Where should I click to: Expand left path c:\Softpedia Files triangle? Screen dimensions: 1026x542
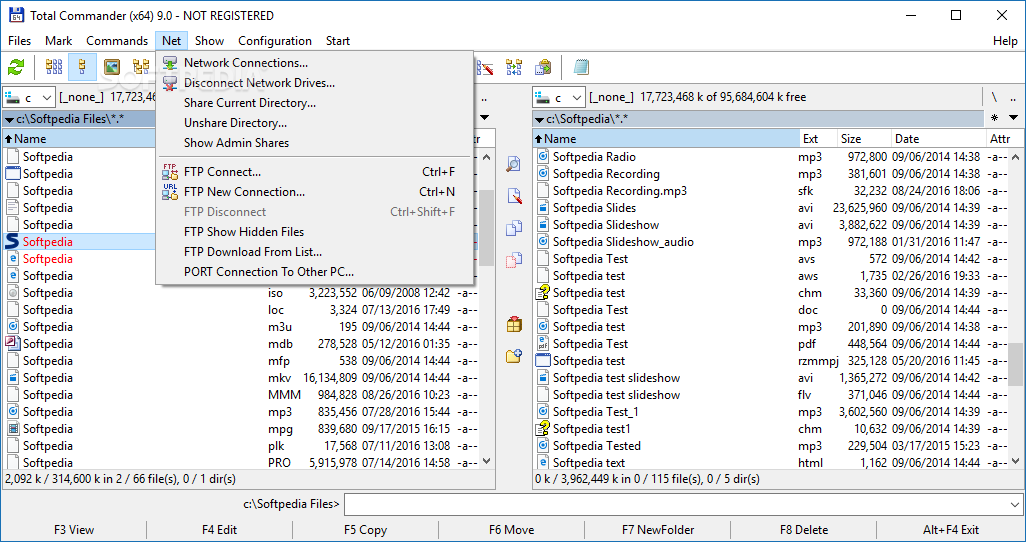(x=9, y=119)
